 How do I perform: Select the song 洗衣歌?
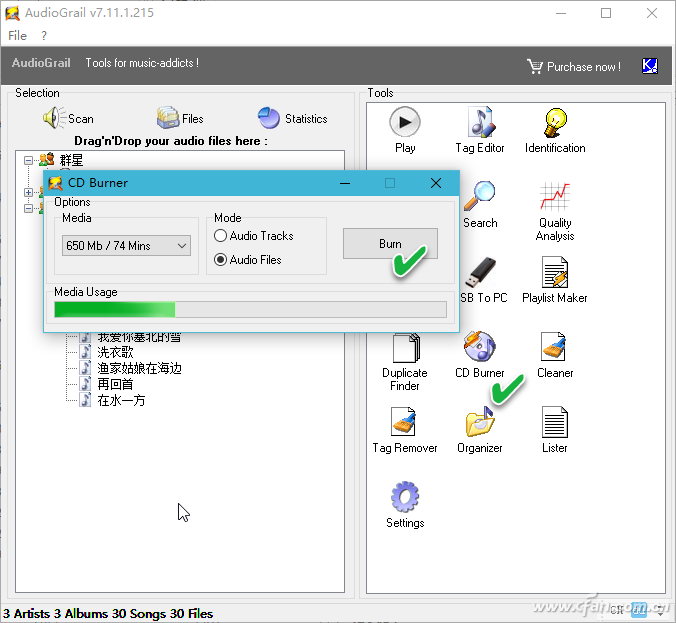click(x=115, y=352)
